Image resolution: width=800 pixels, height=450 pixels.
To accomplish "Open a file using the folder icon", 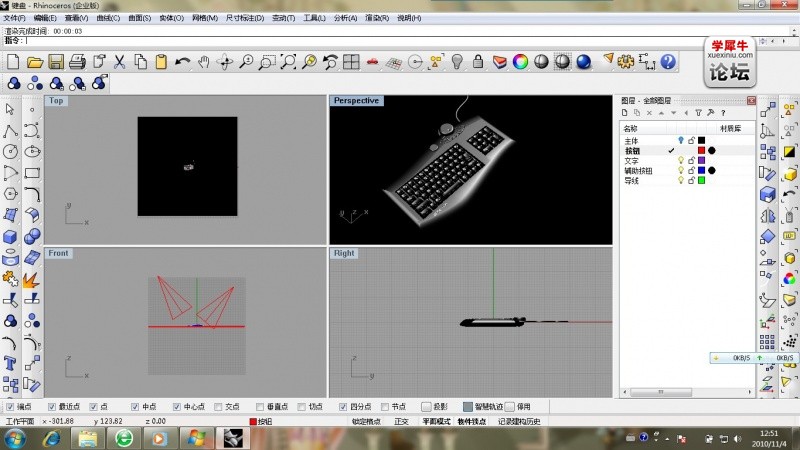I will 34,62.
